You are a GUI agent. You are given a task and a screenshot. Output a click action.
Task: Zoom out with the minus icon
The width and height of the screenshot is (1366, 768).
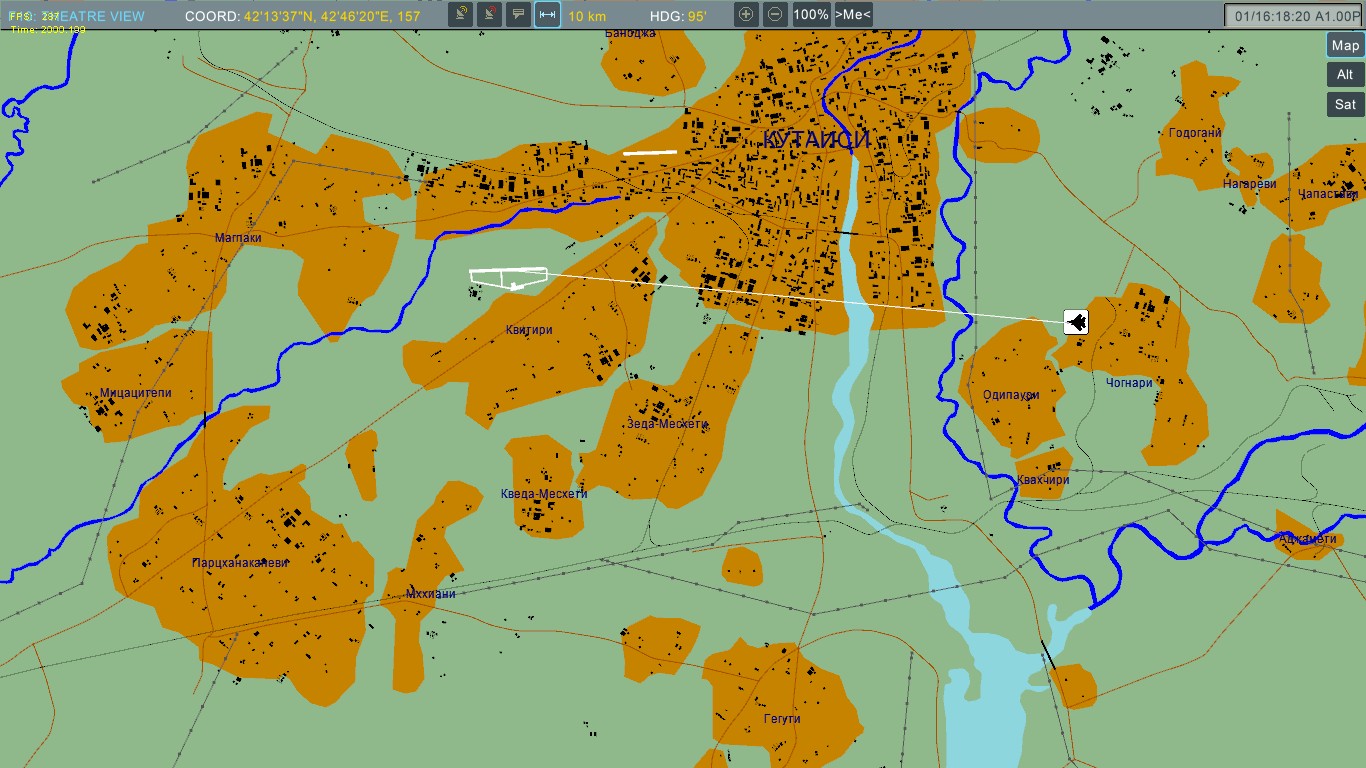(x=775, y=15)
